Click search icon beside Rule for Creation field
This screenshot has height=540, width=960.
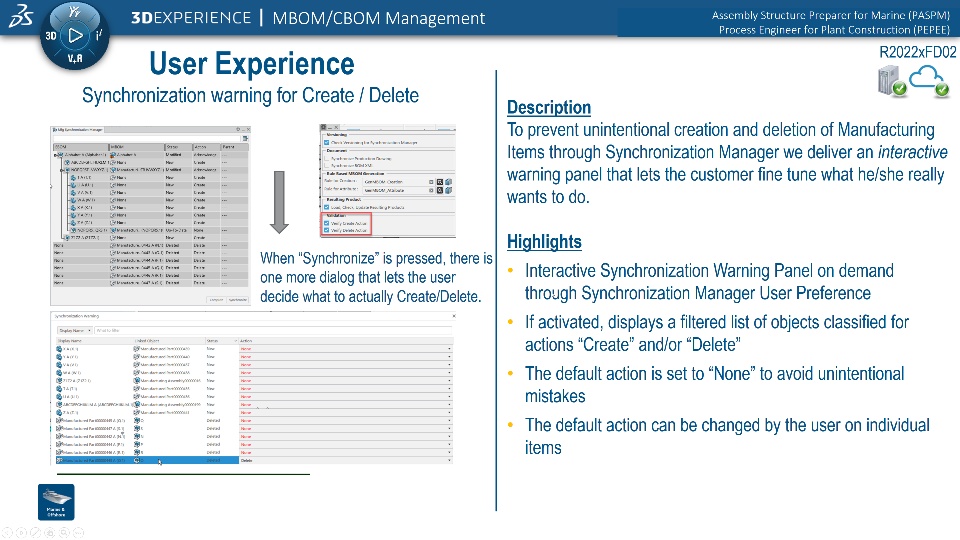(440, 182)
